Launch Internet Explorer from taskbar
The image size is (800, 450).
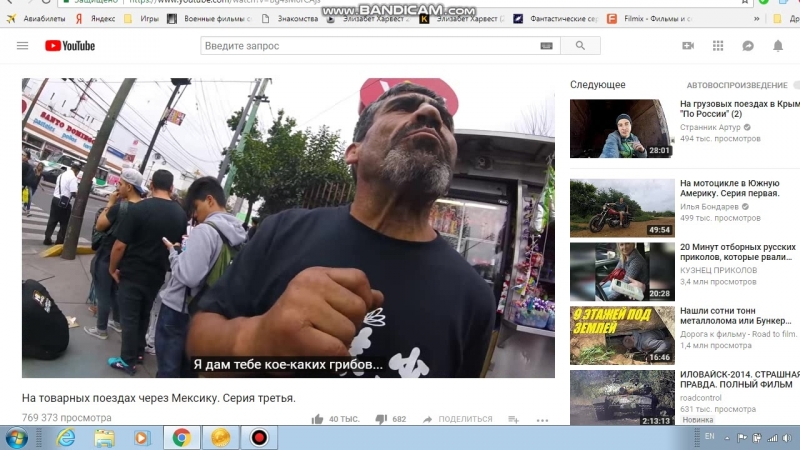[66, 438]
